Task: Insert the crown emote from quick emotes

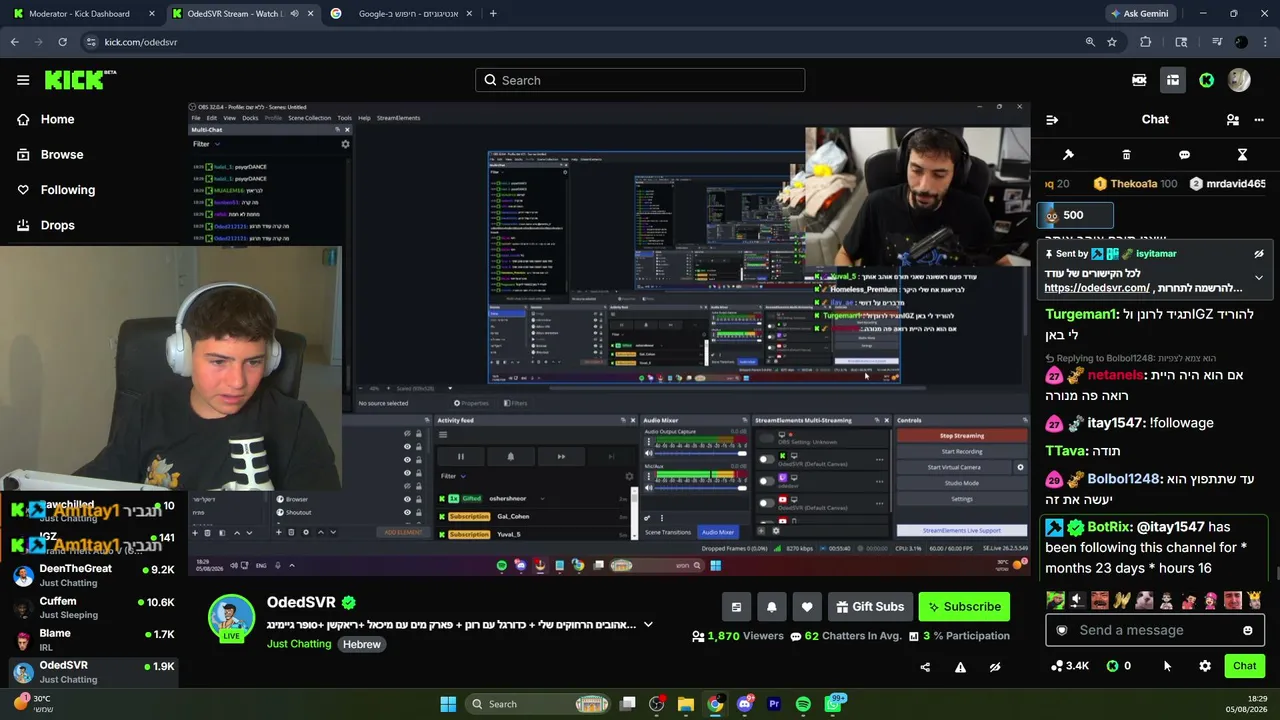Action: (x=1254, y=600)
